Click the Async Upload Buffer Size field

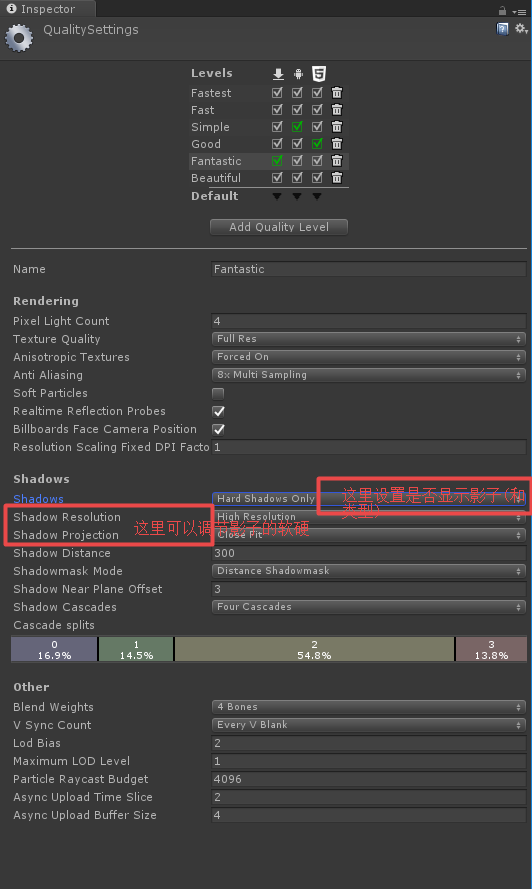coord(369,816)
